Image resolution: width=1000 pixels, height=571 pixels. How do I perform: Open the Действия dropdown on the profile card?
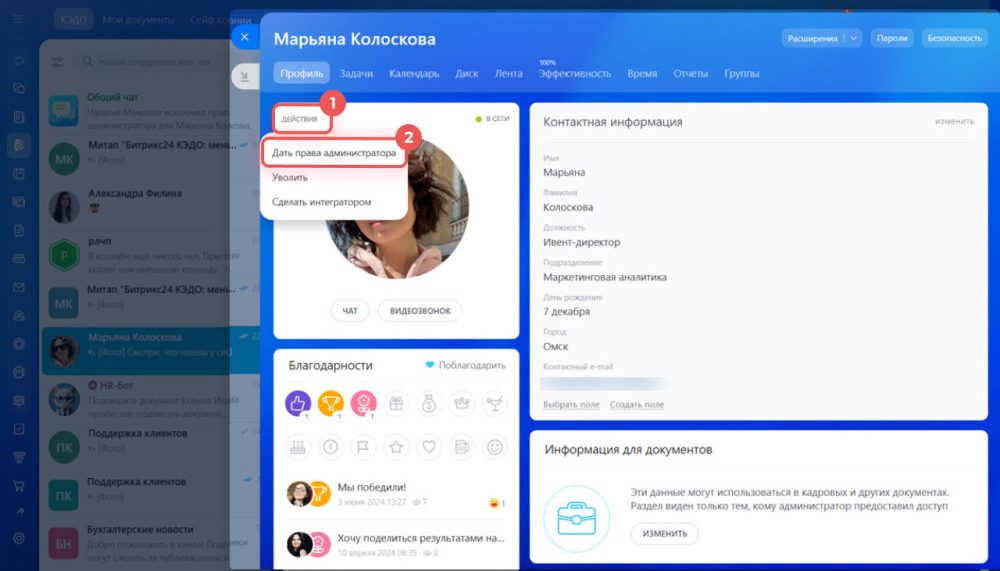(x=303, y=119)
